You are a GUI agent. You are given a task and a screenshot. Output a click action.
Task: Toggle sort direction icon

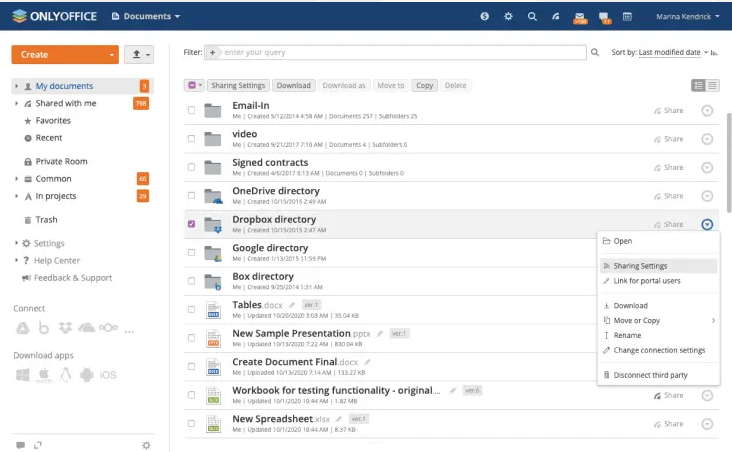[x=714, y=53]
